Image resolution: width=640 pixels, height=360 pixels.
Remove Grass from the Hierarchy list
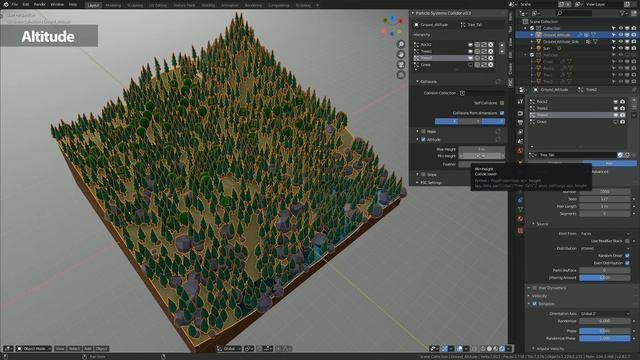point(491,64)
